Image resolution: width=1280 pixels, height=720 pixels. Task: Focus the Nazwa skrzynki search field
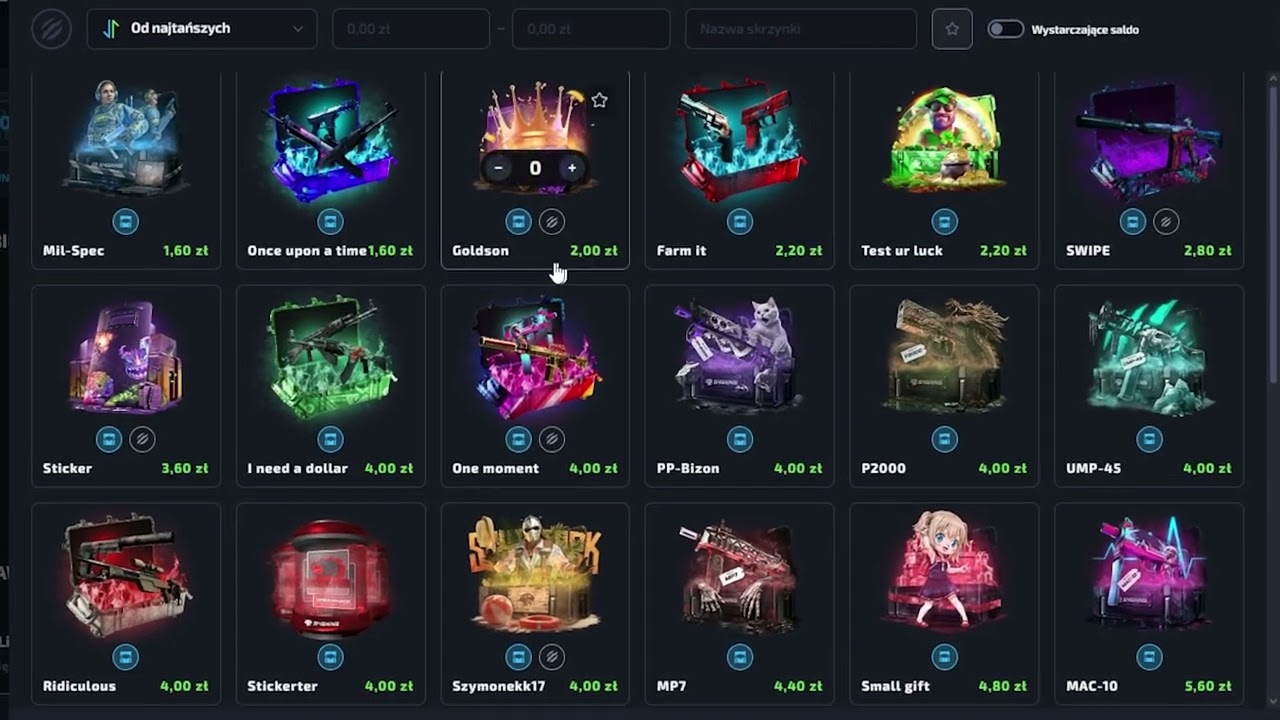(801, 29)
